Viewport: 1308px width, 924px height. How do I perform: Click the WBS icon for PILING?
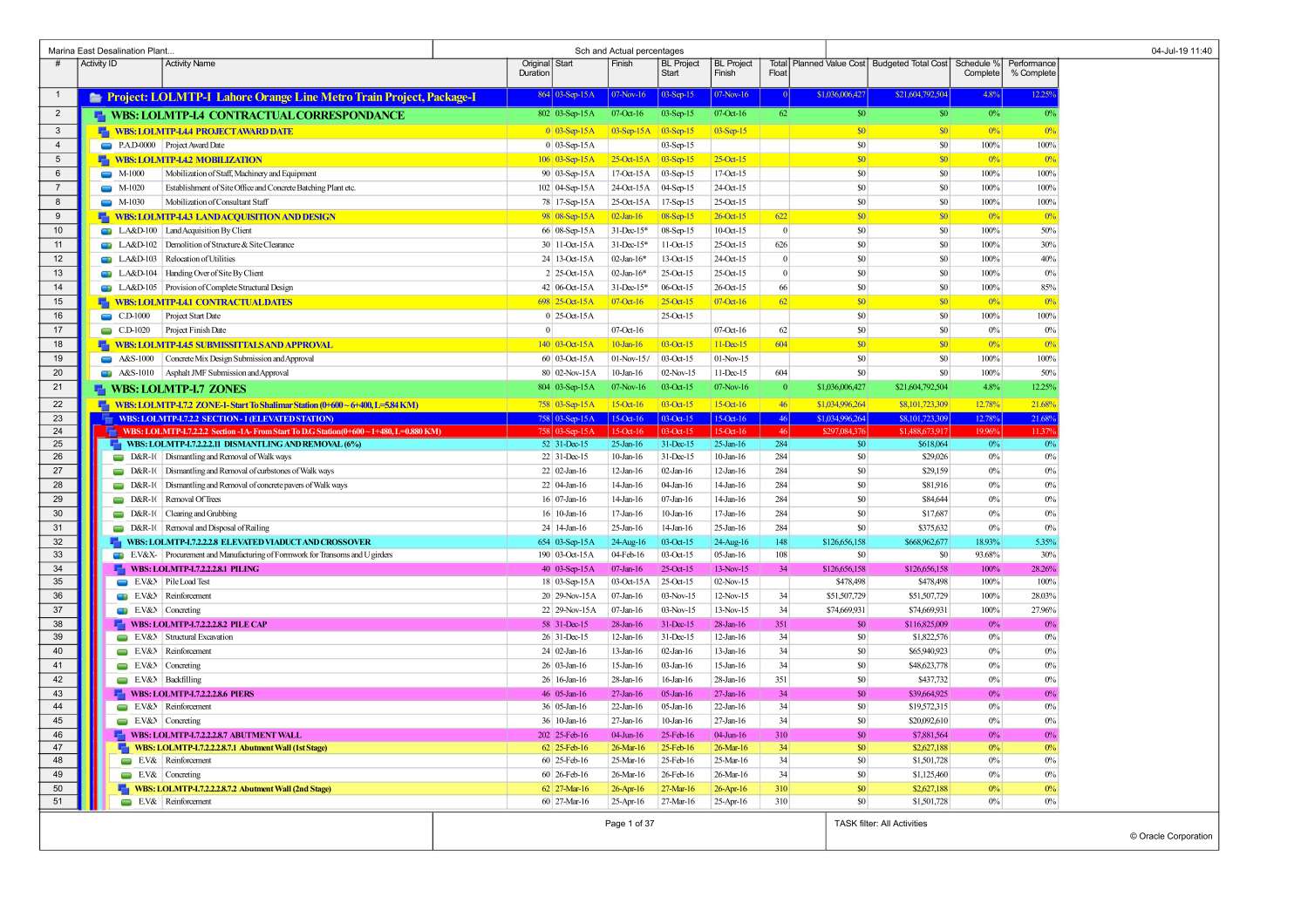click(118, 568)
